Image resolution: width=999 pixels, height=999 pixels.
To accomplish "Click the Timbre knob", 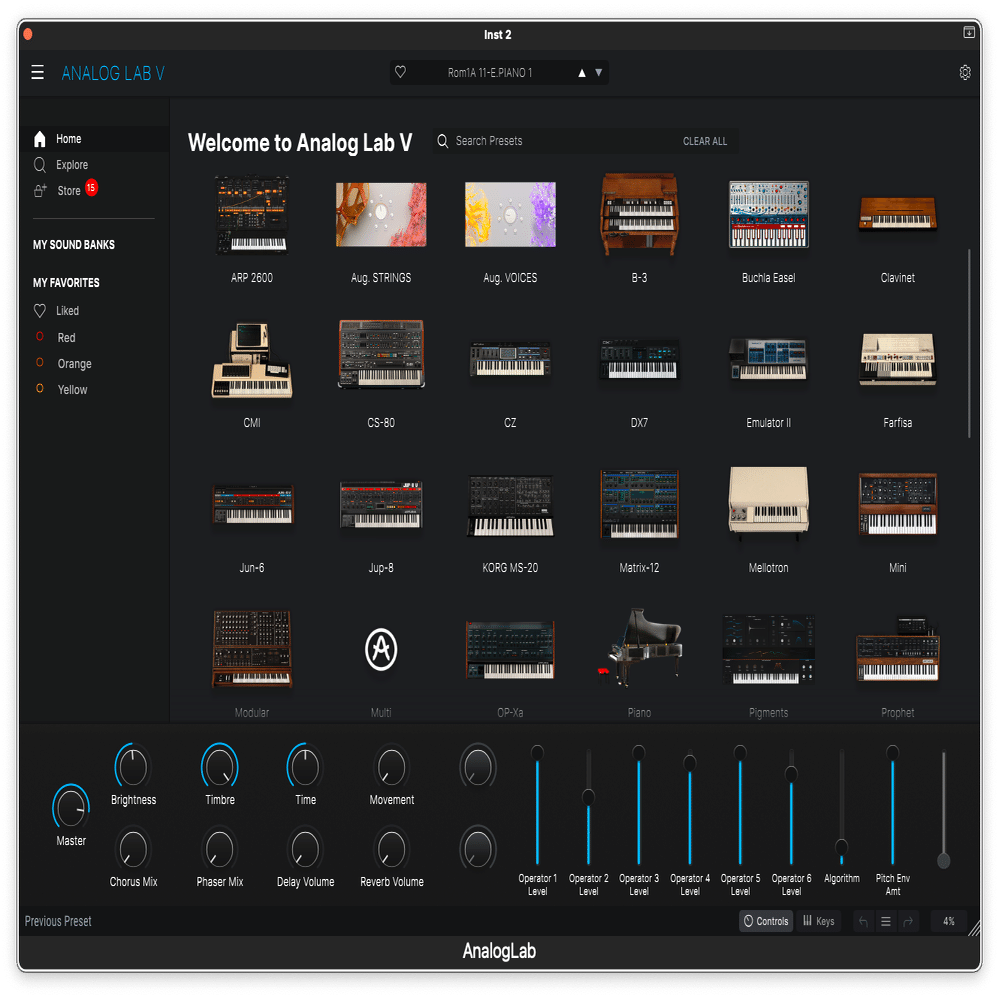I will [x=220, y=766].
